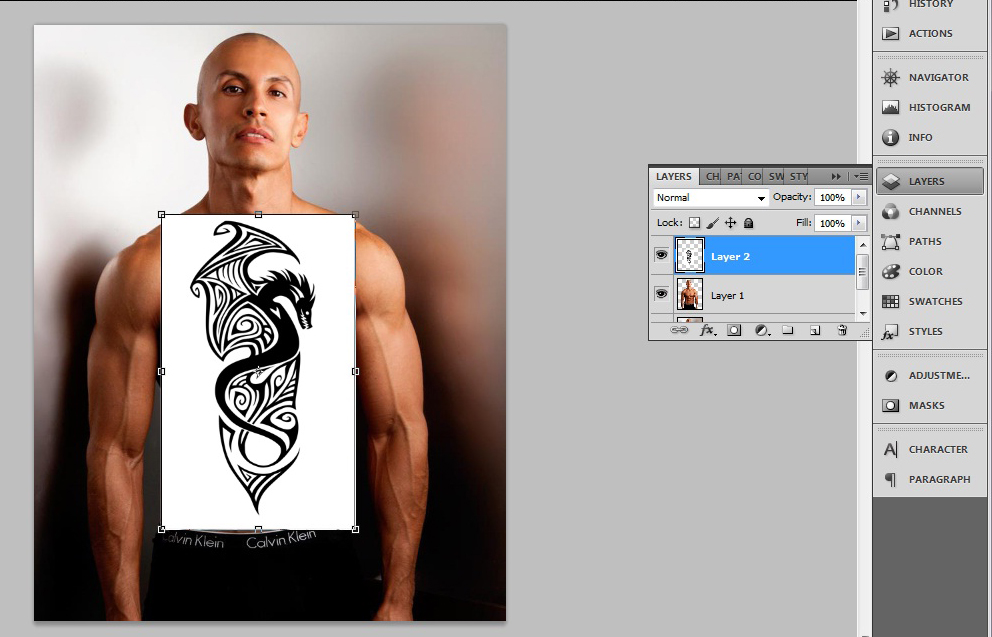Select the LAYERS tab
The image size is (992, 637).
tap(674, 176)
